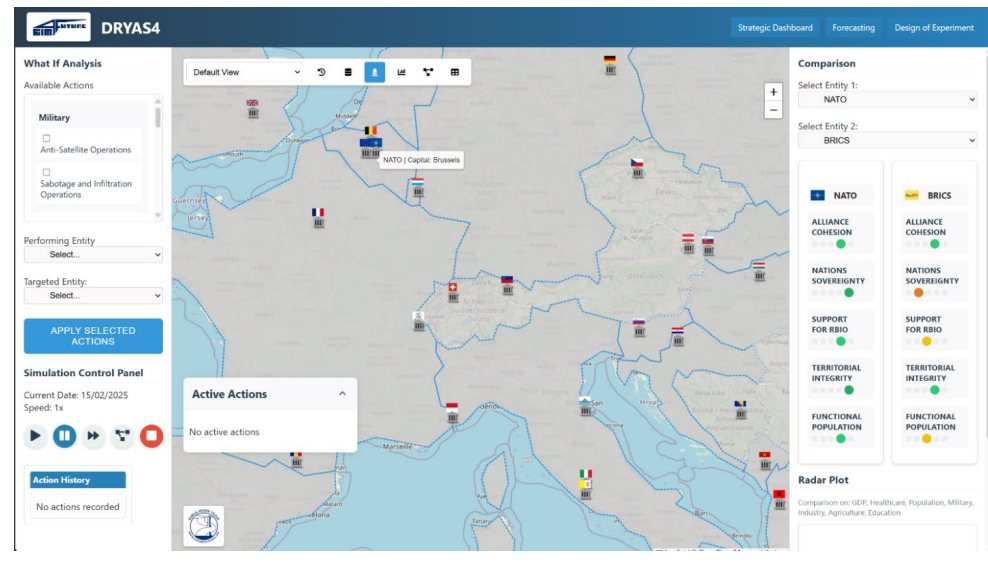Image resolution: width=988 pixels, height=562 pixels.
Task: Click the network graph icon in simulation controls
Action: [x=122, y=436]
